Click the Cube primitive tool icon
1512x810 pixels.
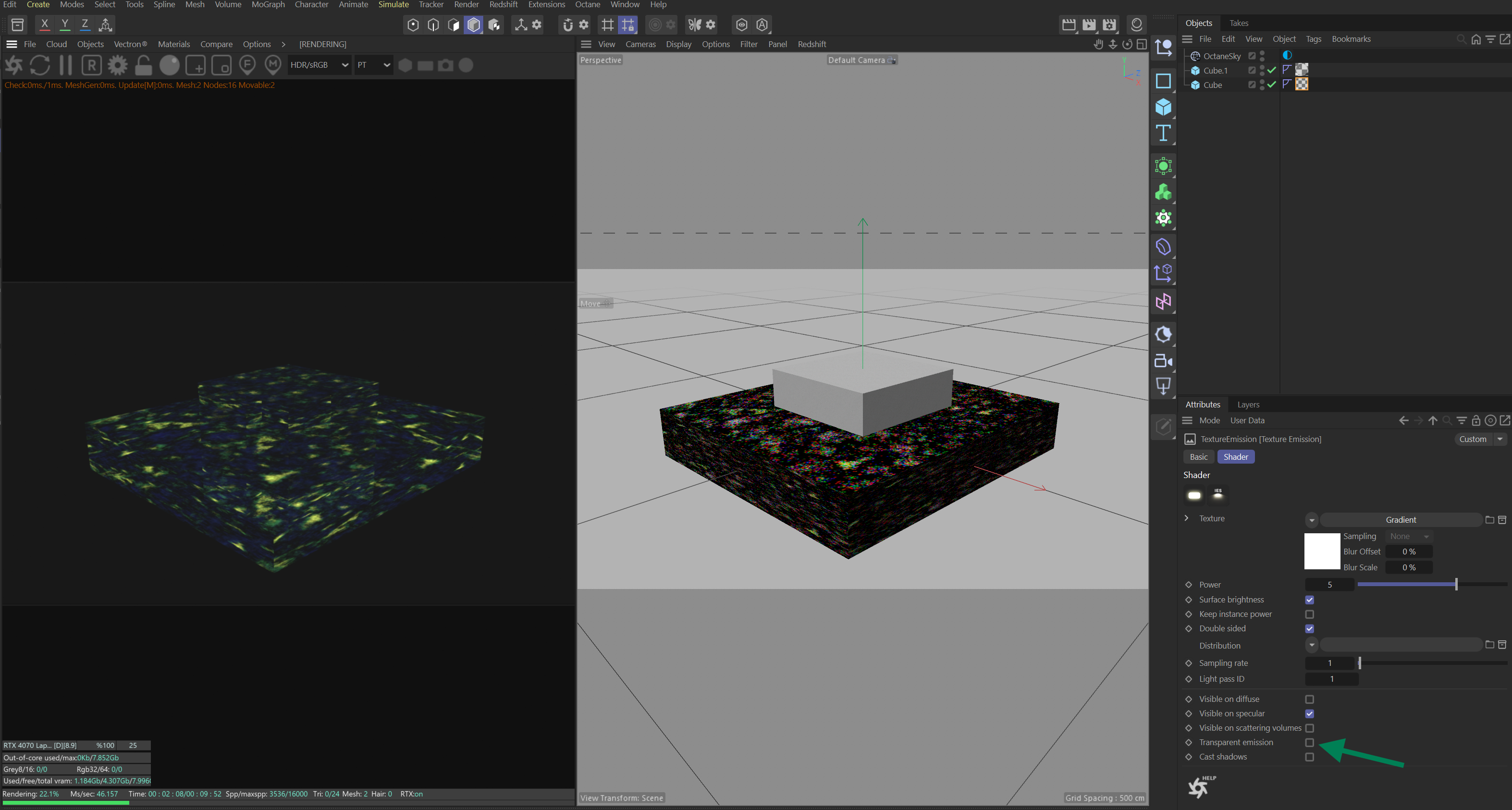[1163, 108]
